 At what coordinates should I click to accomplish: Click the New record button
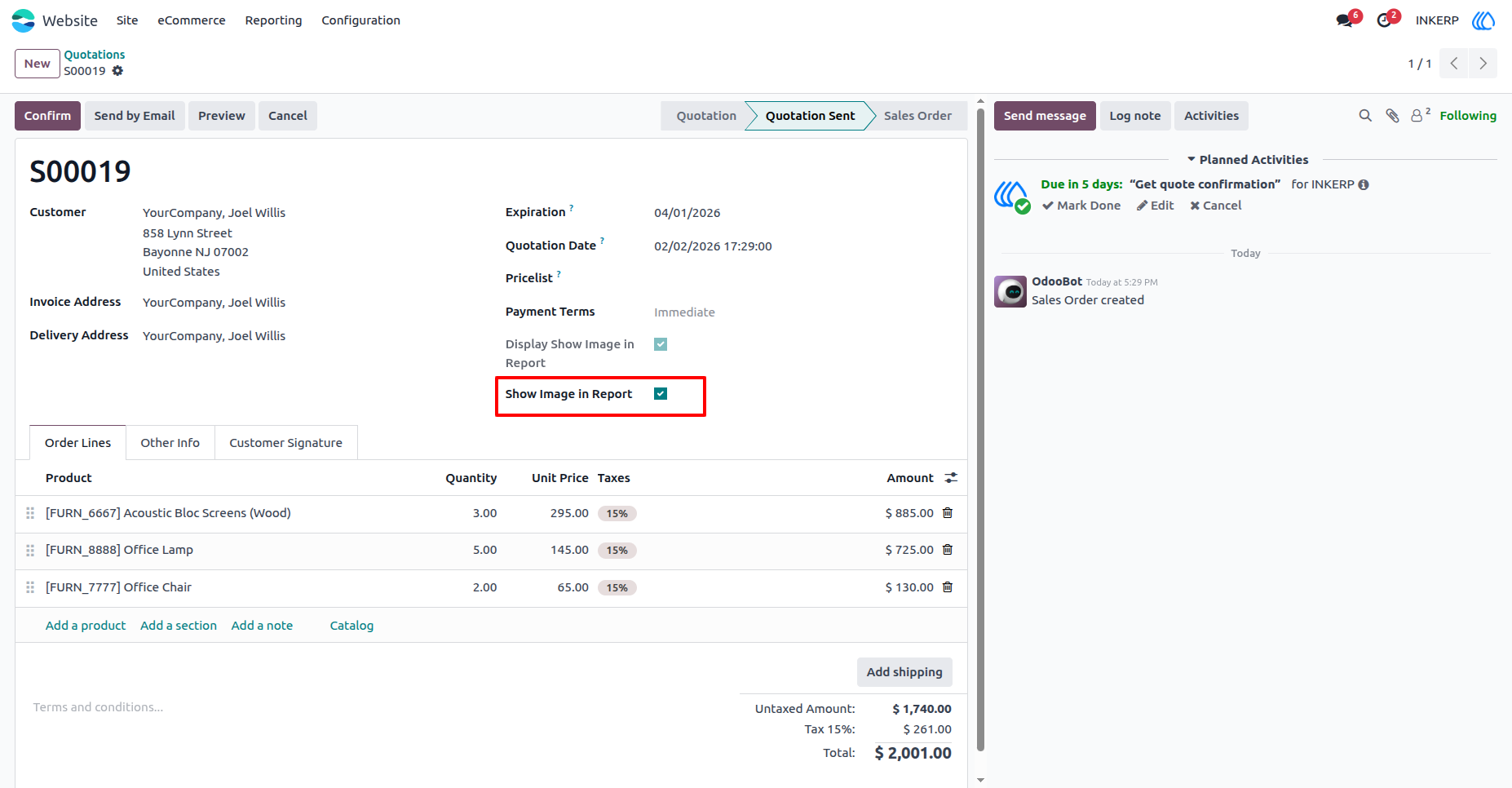(38, 64)
